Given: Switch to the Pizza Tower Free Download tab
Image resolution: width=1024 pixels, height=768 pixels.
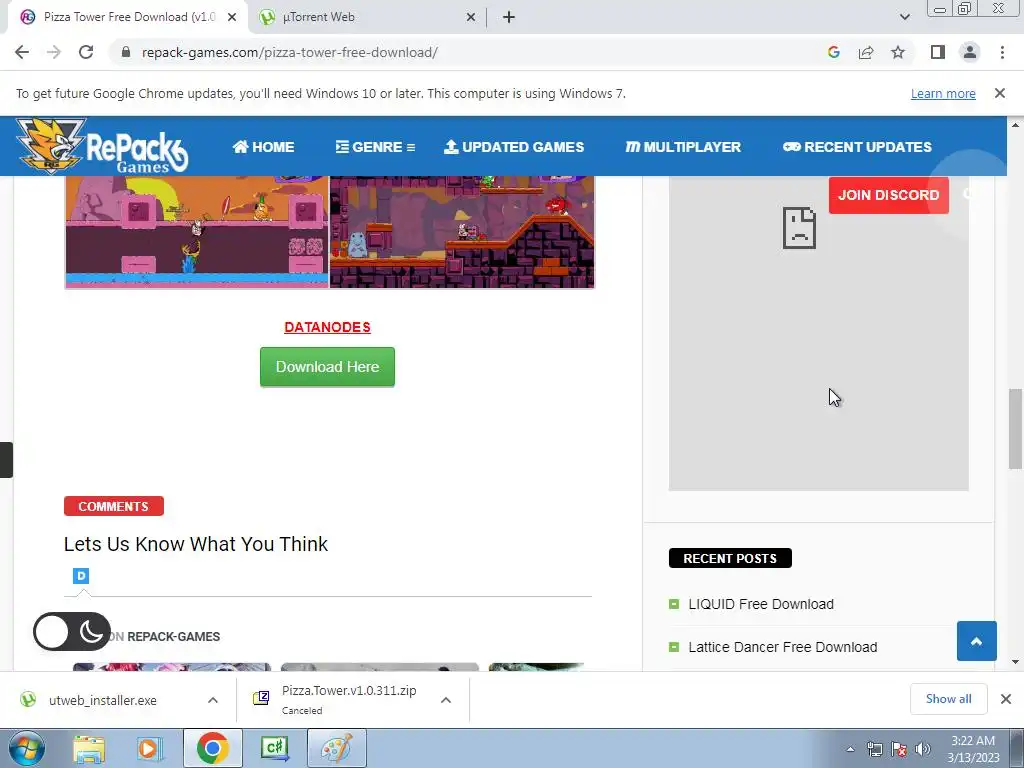Looking at the screenshot, I should tap(127, 18).
